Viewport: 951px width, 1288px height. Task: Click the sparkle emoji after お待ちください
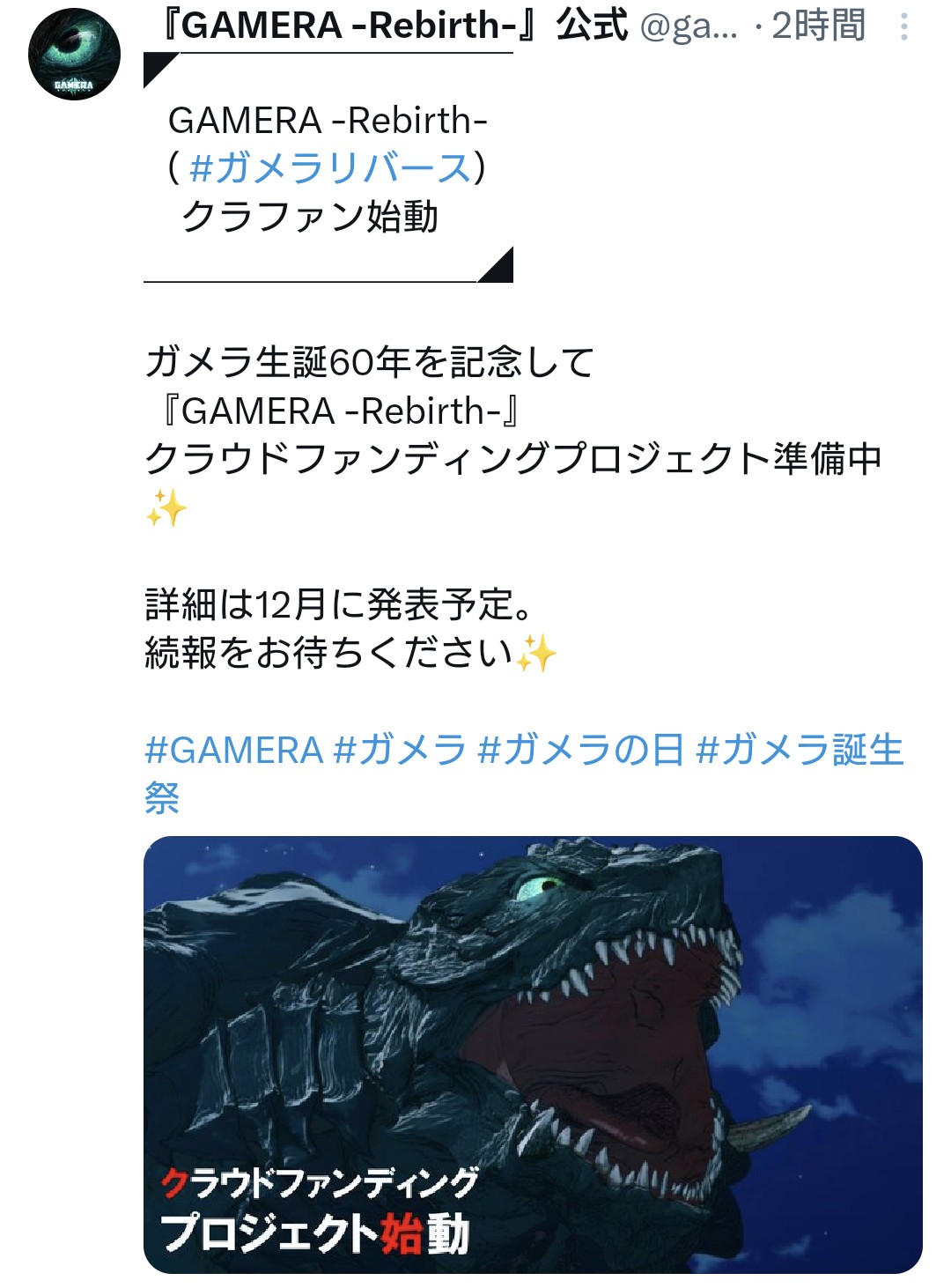[536, 653]
